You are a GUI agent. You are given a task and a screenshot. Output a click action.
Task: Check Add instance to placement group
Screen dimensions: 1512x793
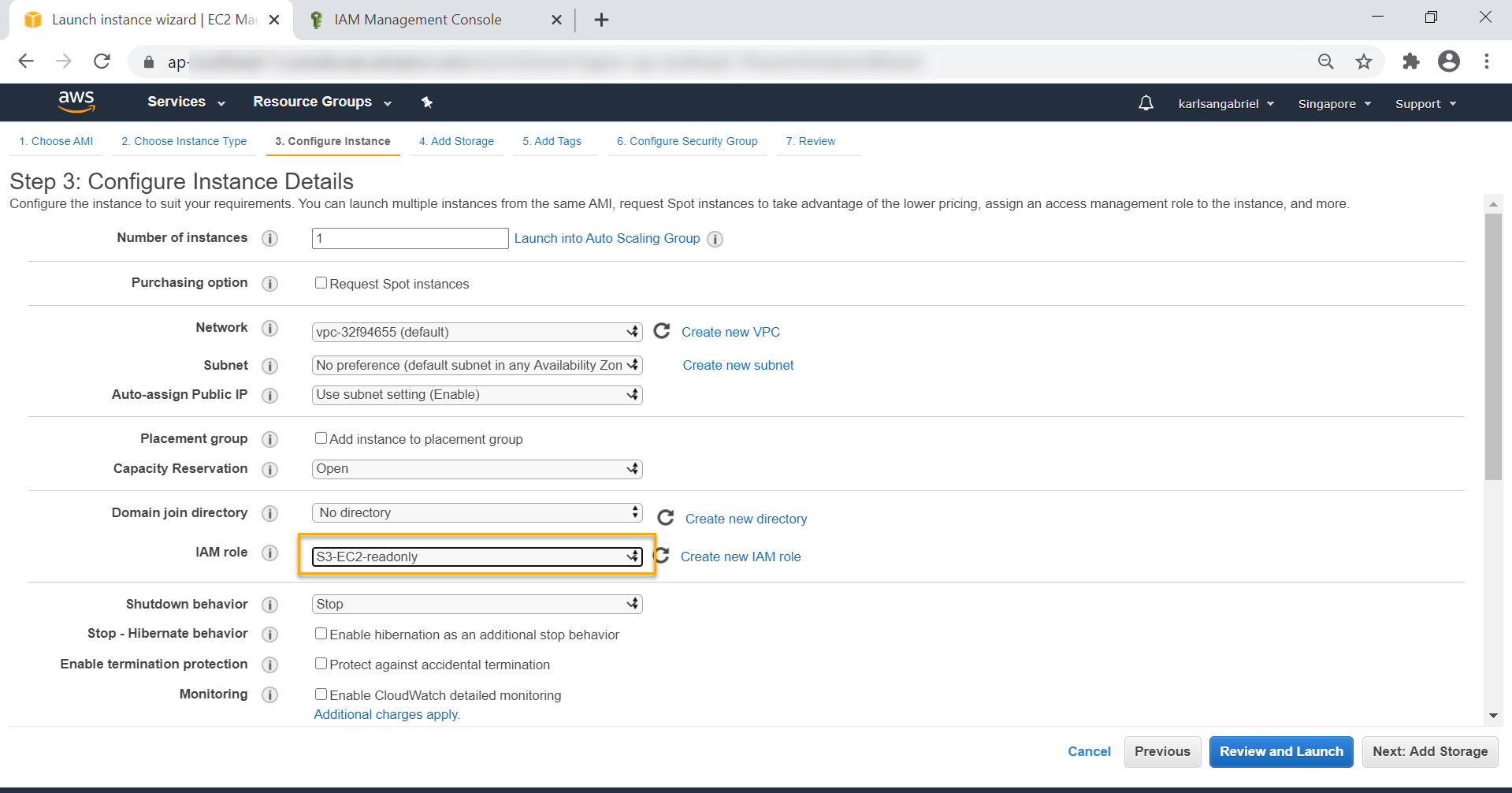coord(321,438)
